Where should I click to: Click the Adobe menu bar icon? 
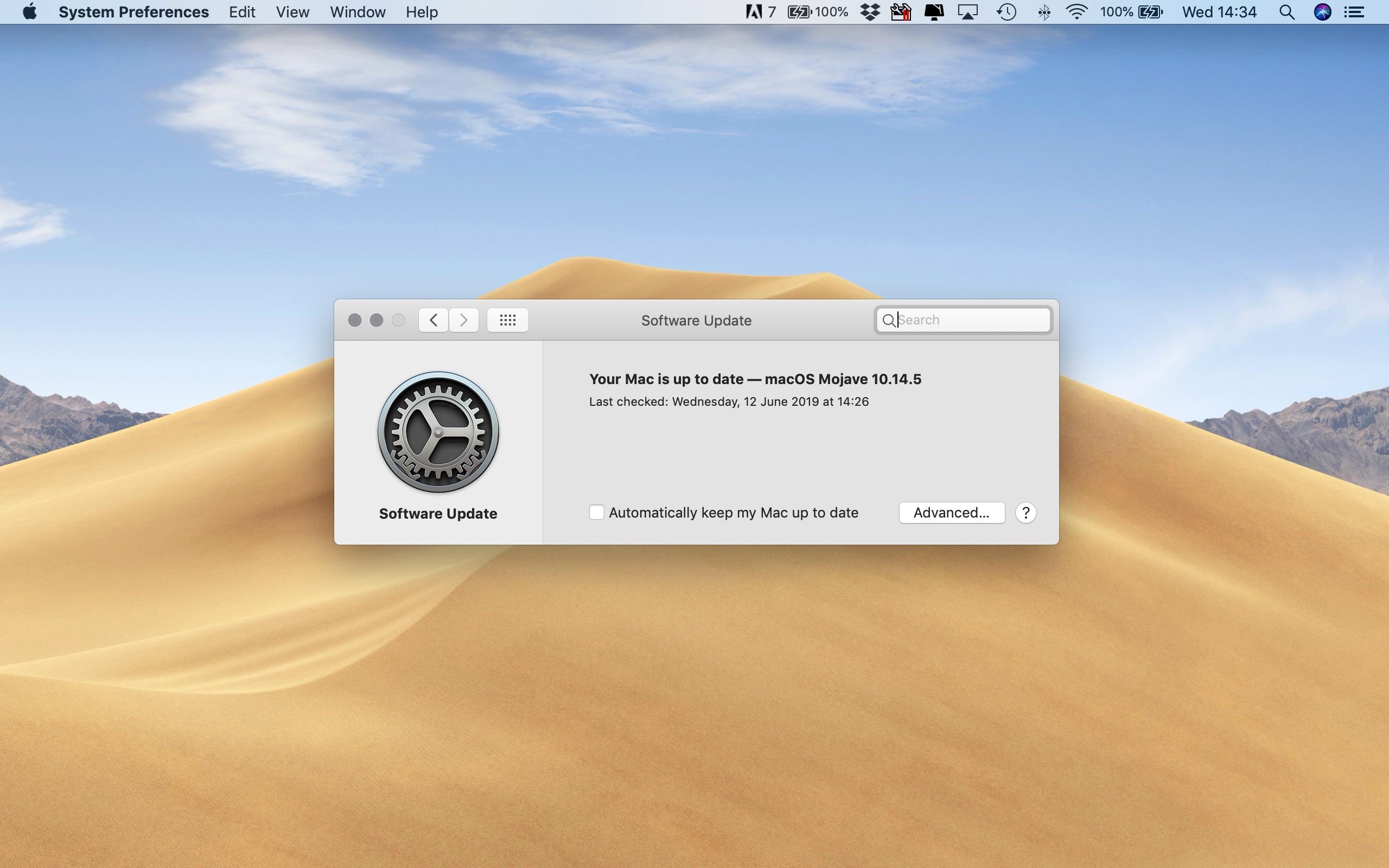click(754, 12)
